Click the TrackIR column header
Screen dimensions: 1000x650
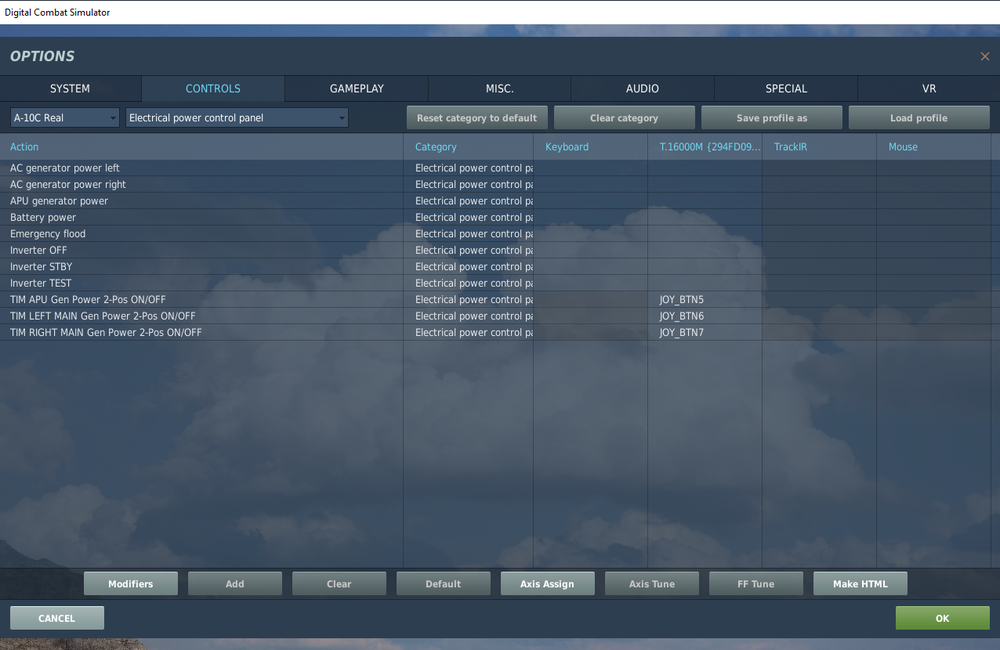(820, 147)
